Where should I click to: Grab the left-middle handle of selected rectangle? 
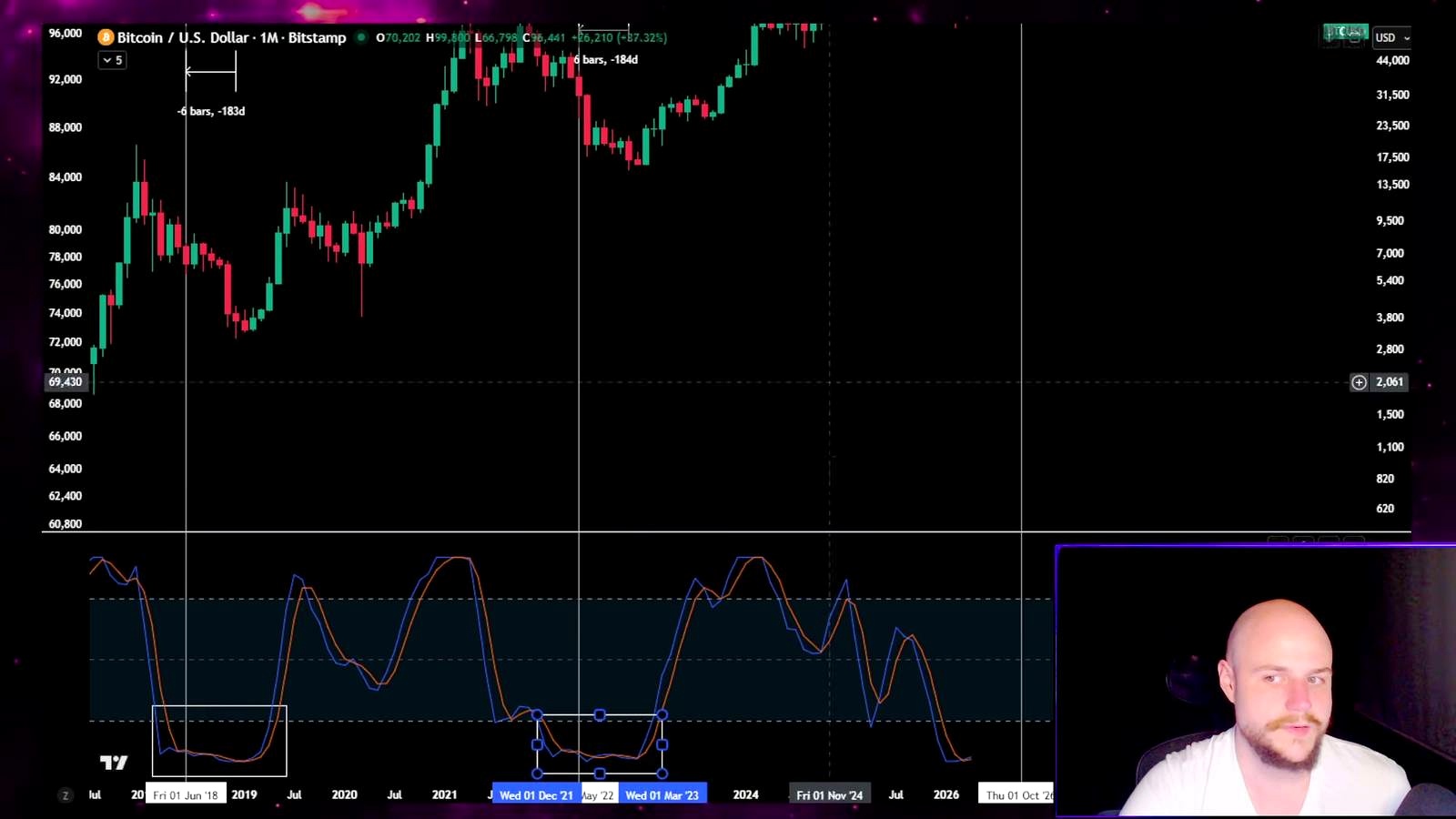pyautogui.click(x=537, y=744)
